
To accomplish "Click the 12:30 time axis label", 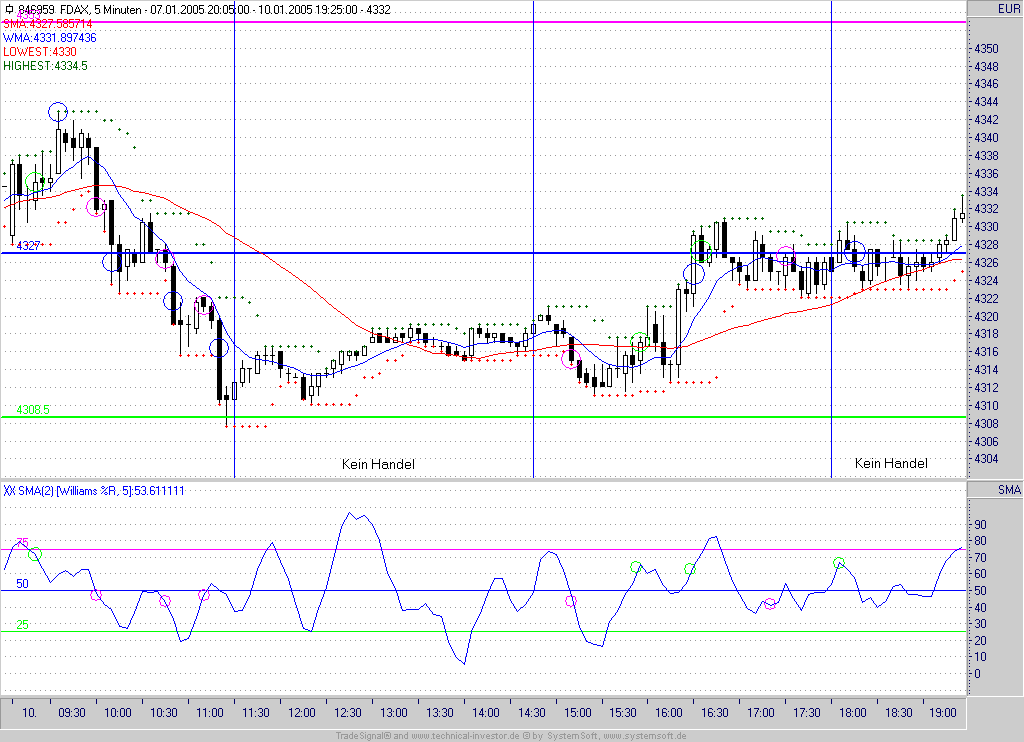I will point(347,713).
